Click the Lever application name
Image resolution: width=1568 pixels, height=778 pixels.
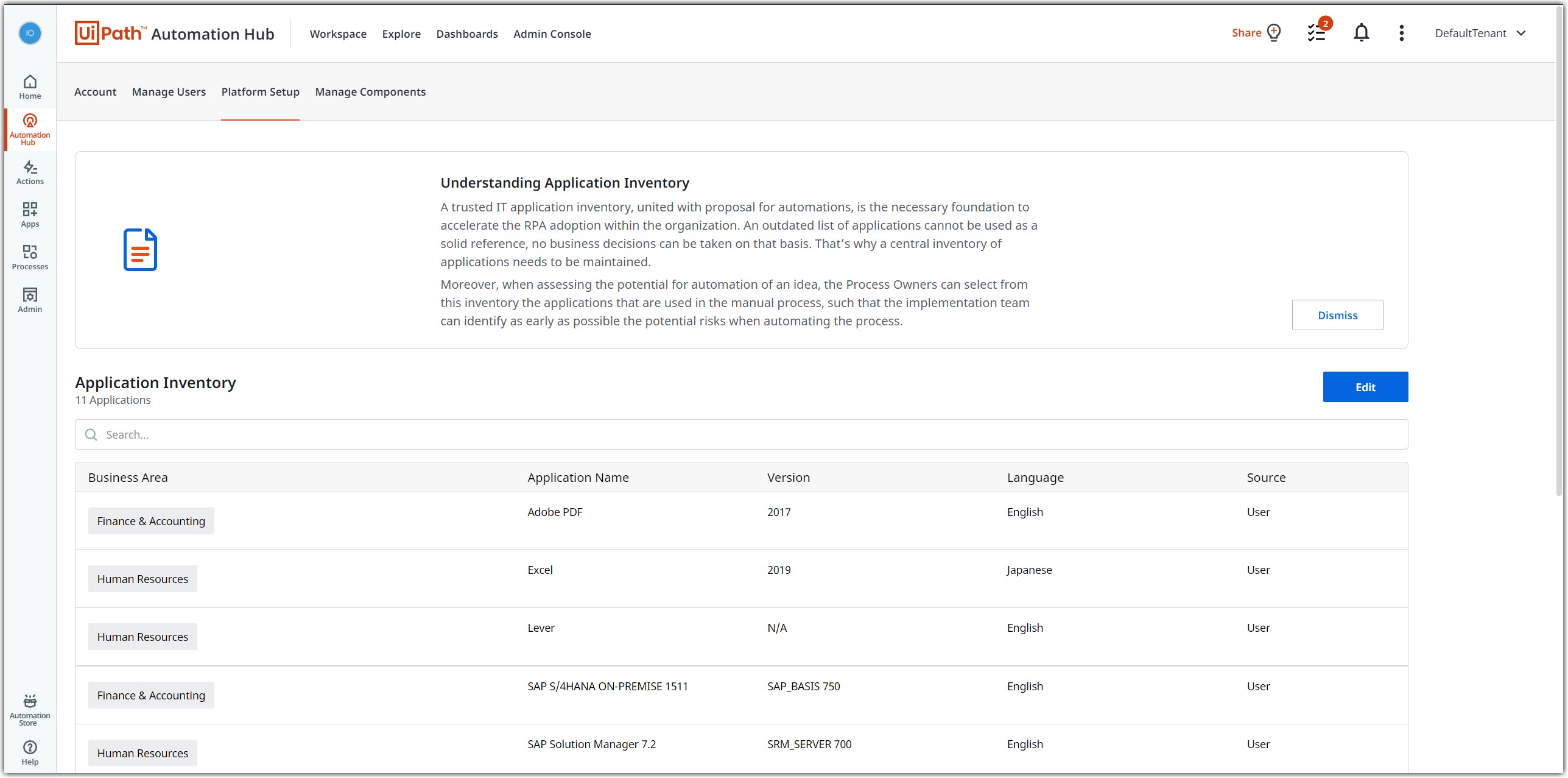click(541, 628)
